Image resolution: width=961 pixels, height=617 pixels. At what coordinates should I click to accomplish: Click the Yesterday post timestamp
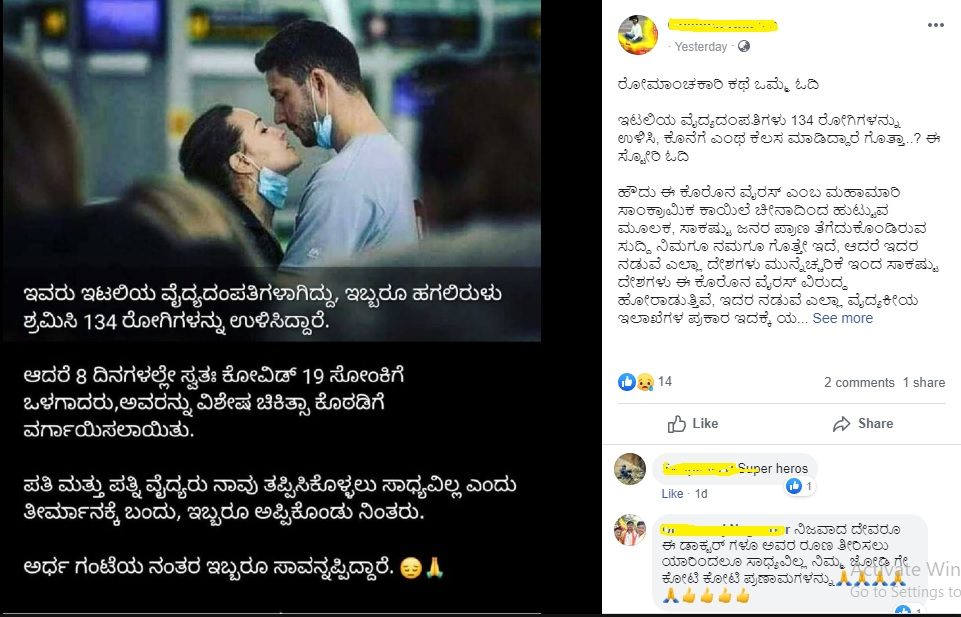click(x=701, y=47)
